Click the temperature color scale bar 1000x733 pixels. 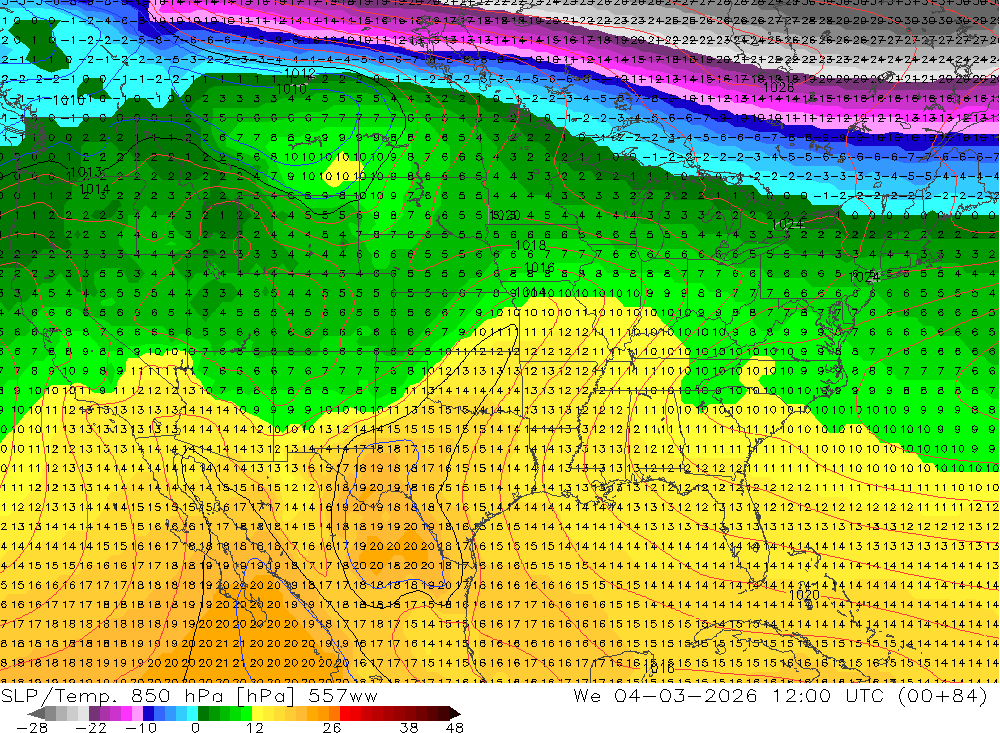[x=244, y=713]
